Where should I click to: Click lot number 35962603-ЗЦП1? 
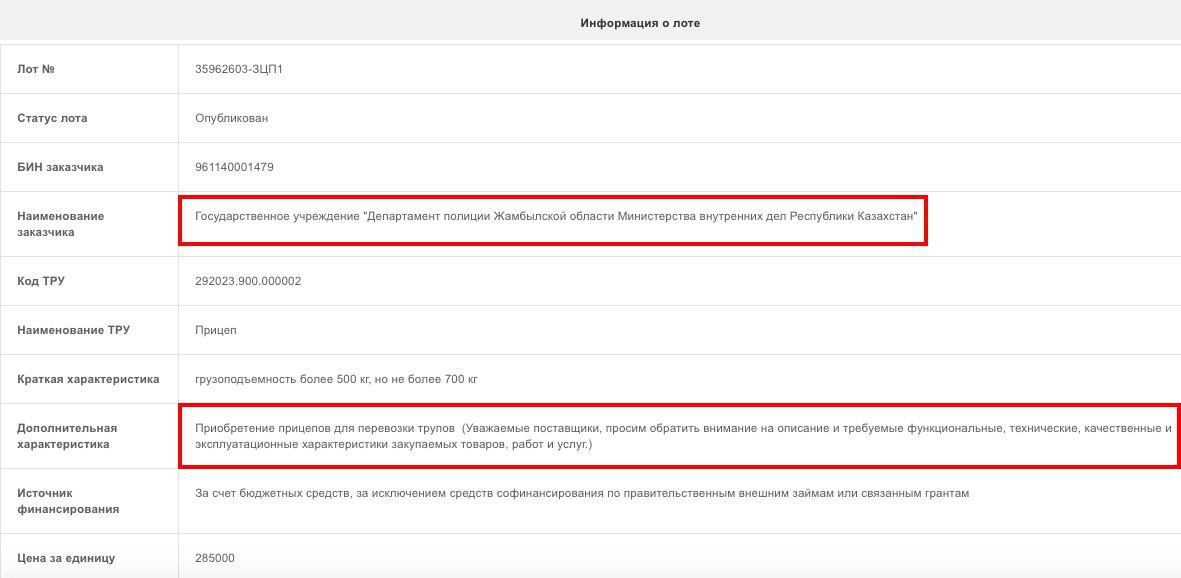pos(239,69)
